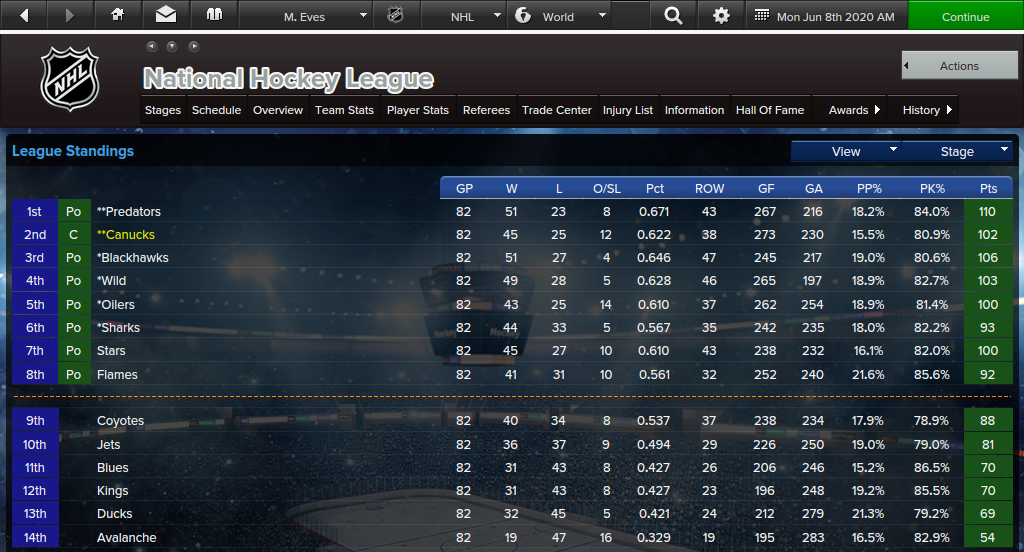Image resolution: width=1024 pixels, height=552 pixels.
Task: Open the *Oilers team link
Action: 116,304
